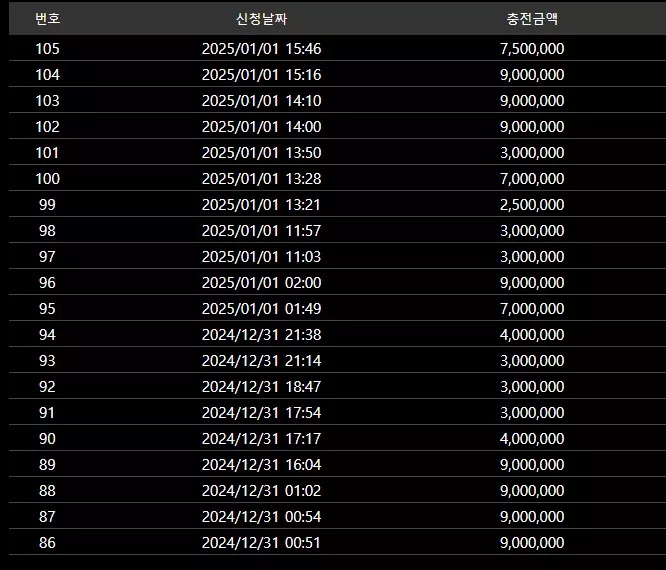The height and width of the screenshot is (570, 666).
Task: Click row number 103
Action: [48, 101]
